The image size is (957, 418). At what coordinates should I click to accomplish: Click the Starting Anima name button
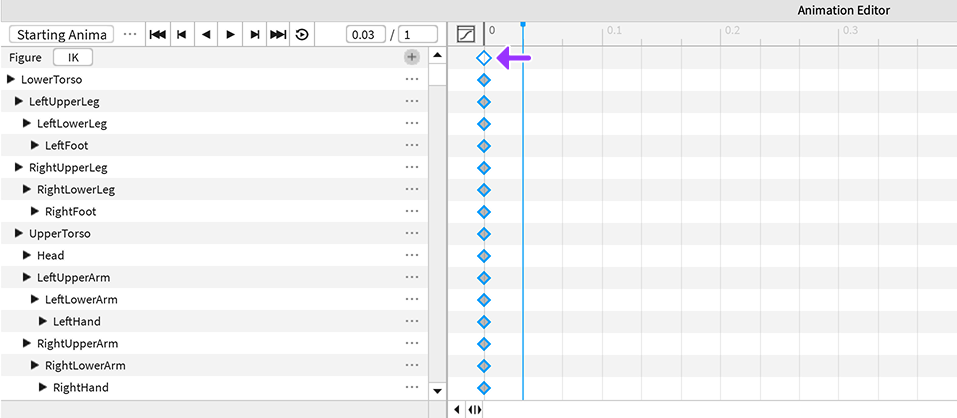62,35
